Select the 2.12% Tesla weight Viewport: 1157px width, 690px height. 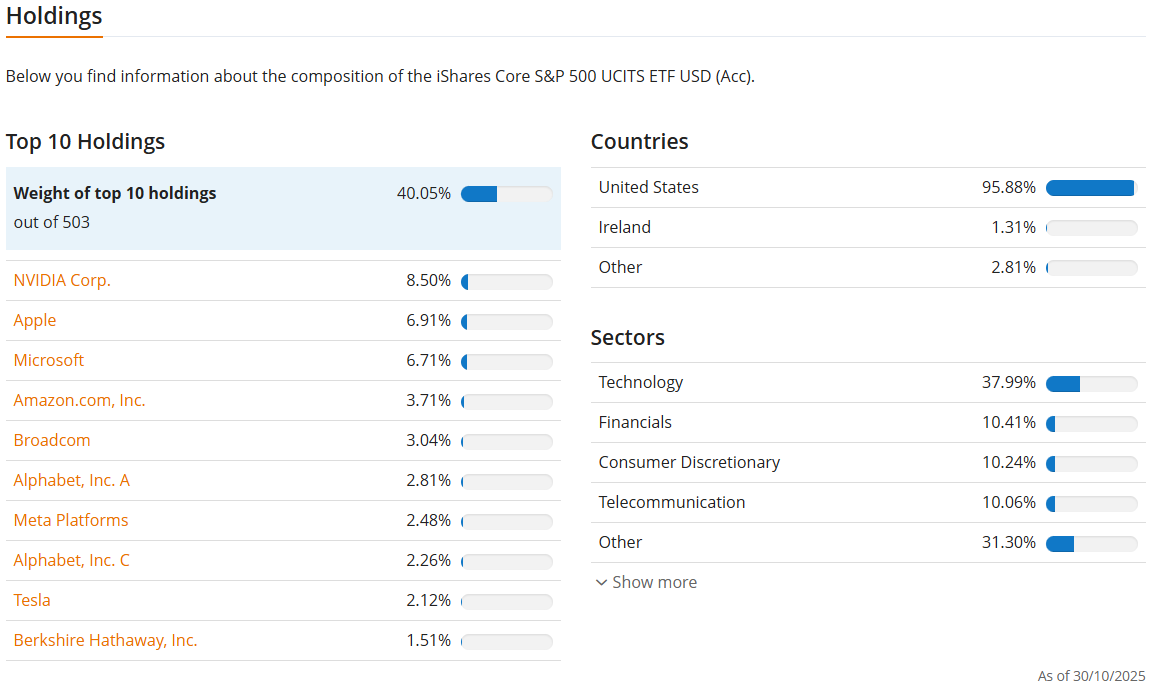click(428, 600)
